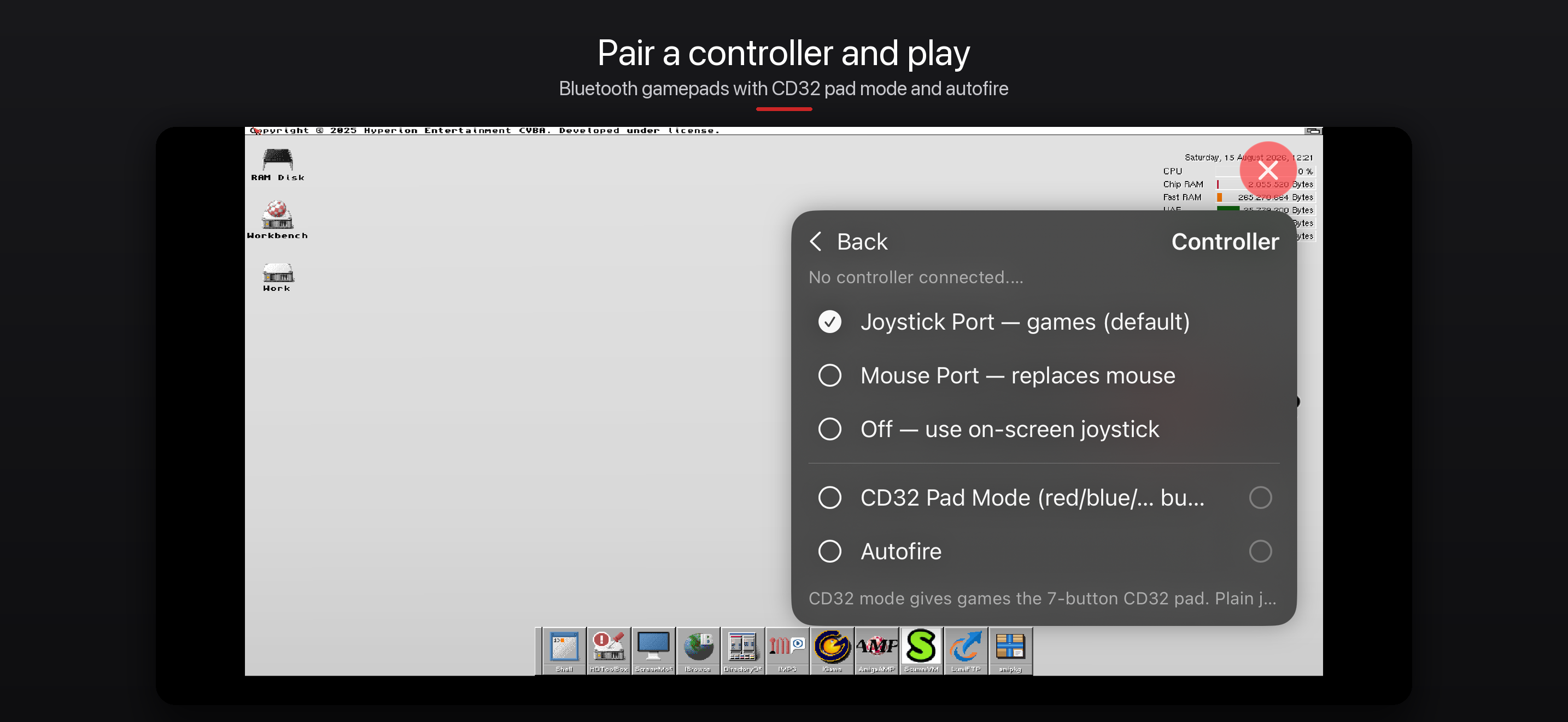Launch AmigaAMP from the dock

pyautogui.click(x=876, y=651)
